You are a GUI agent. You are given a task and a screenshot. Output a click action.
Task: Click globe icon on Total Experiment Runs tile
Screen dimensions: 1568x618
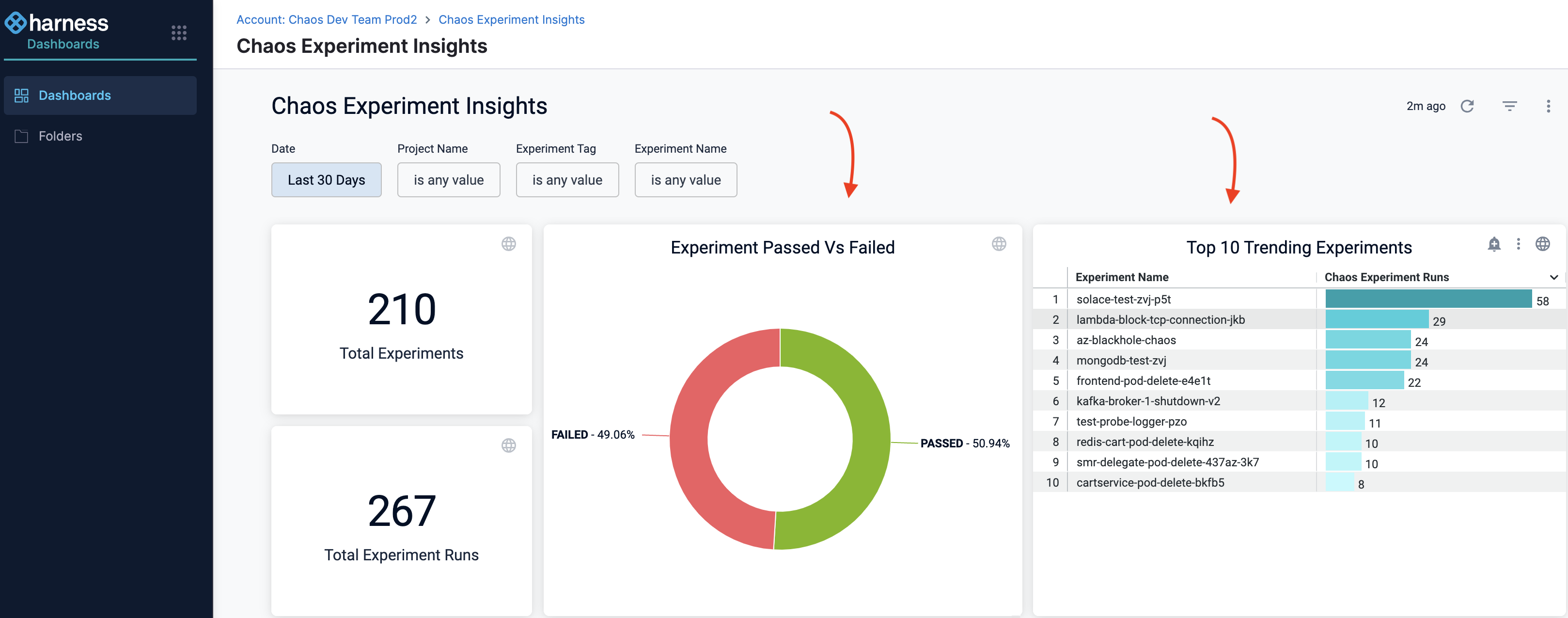point(508,446)
